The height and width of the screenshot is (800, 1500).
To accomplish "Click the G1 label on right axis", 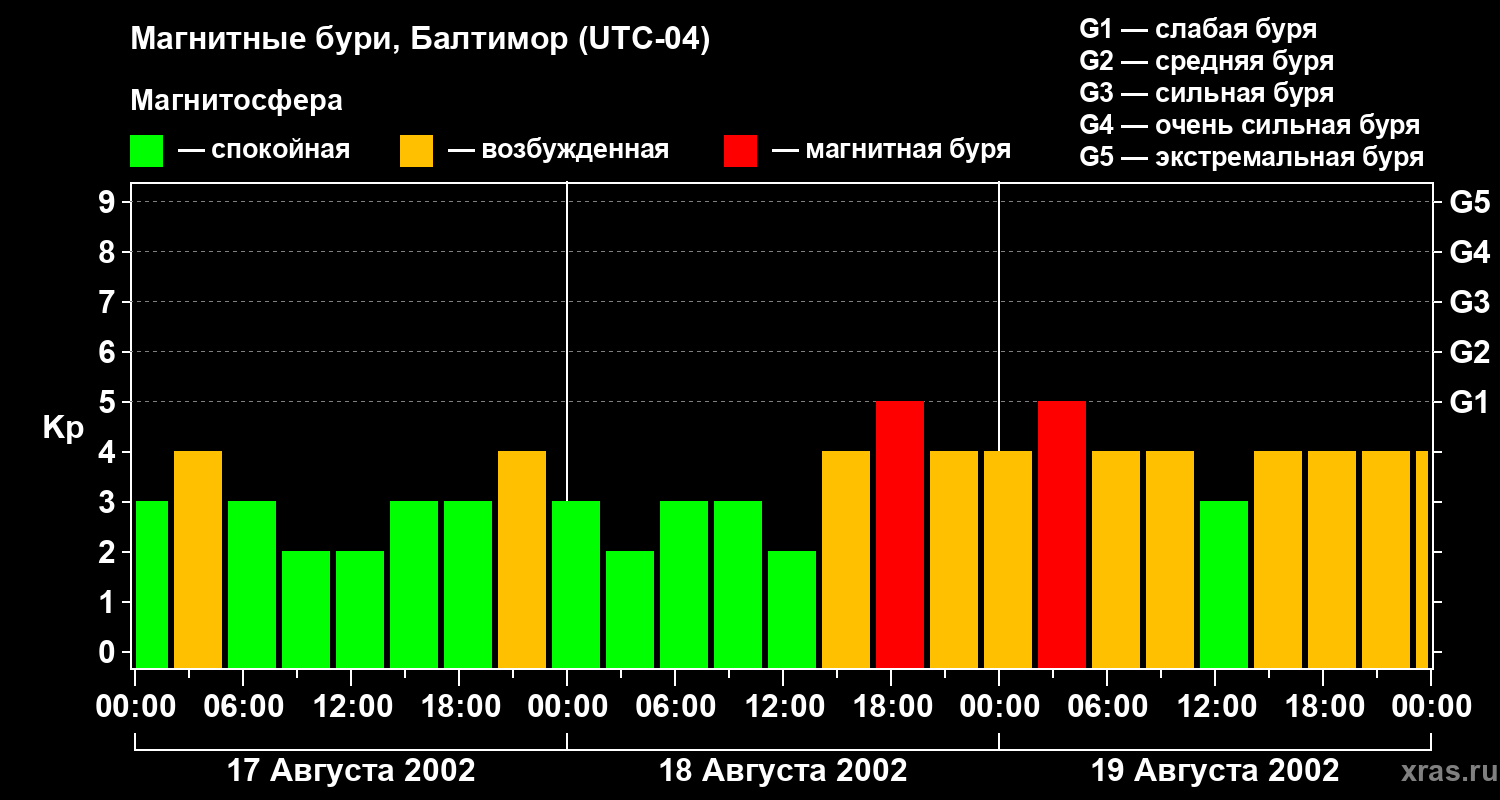I will 1469,402.
